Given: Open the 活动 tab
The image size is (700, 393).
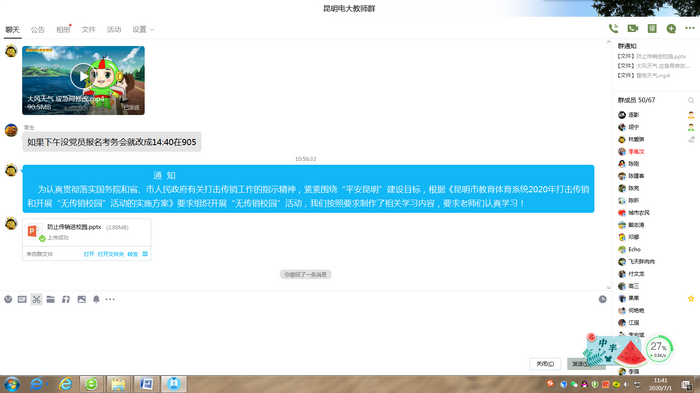Looking at the screenshot, I should 114,29.
